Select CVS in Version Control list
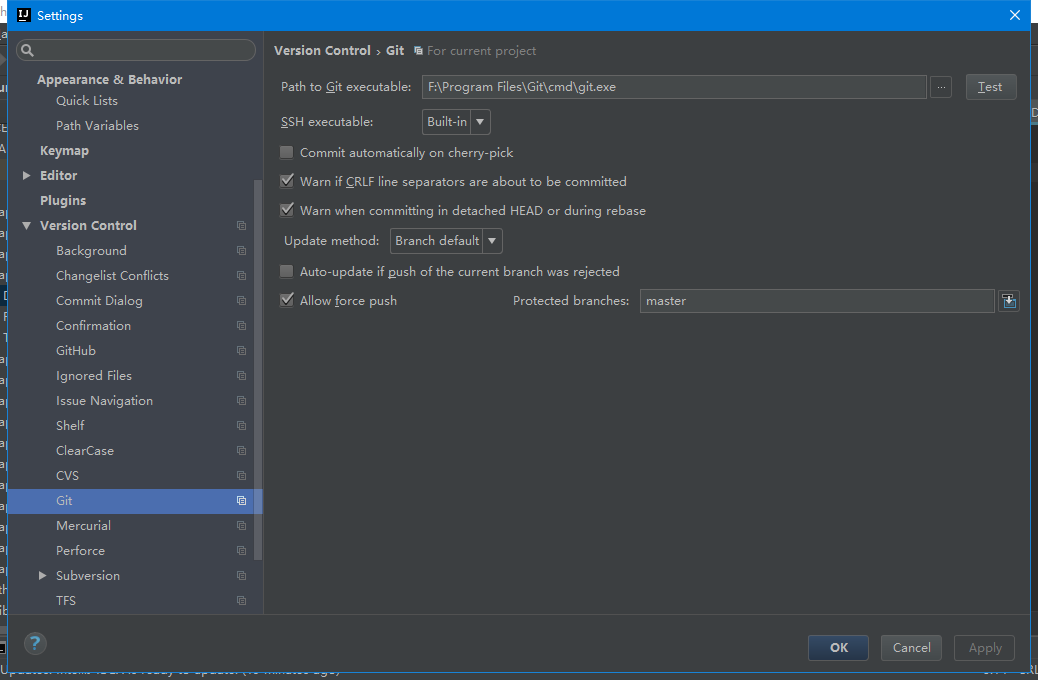This screenshot has width=1038, height=680. tap(67, 475)
